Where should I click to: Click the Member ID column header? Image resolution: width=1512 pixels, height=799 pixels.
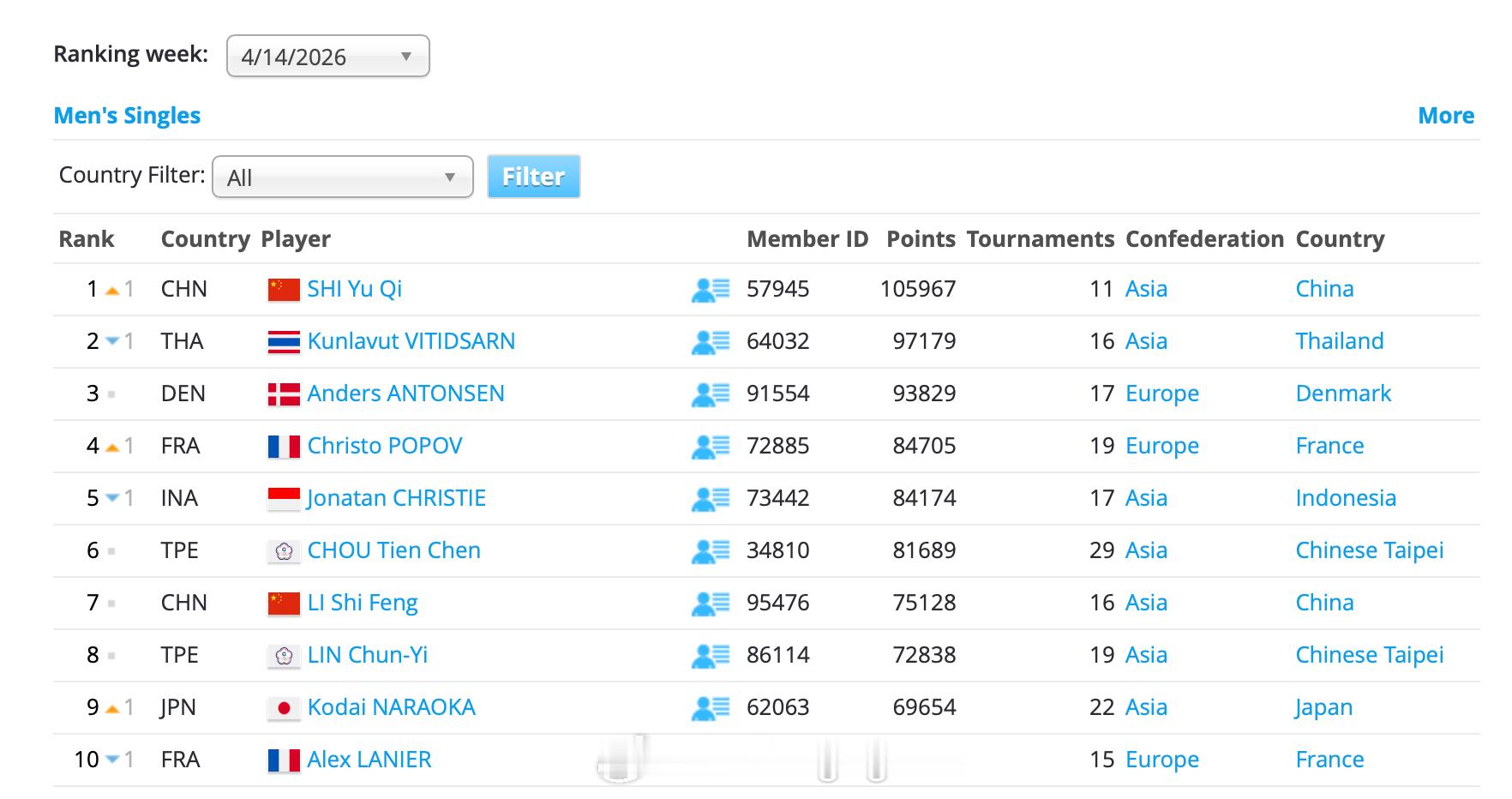[x=807, y=239]
